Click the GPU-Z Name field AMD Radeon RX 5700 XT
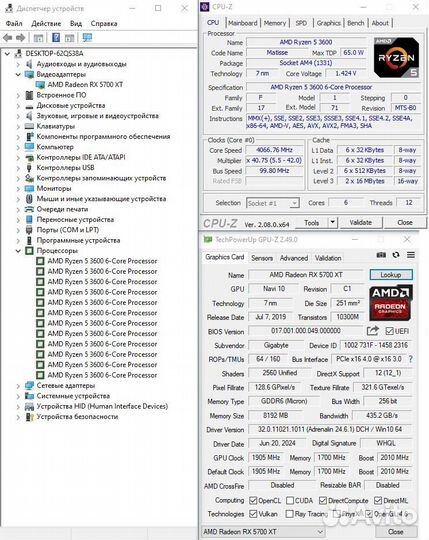429x540 pixels. [x=305, y=275]
